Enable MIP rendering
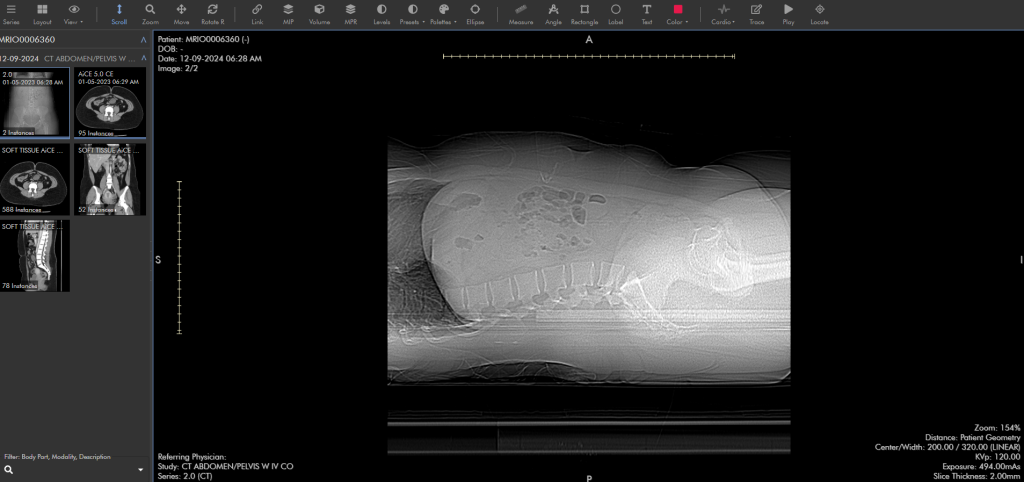The width and height of the screenshot is (1024, 482). click(x=288, y=14)
